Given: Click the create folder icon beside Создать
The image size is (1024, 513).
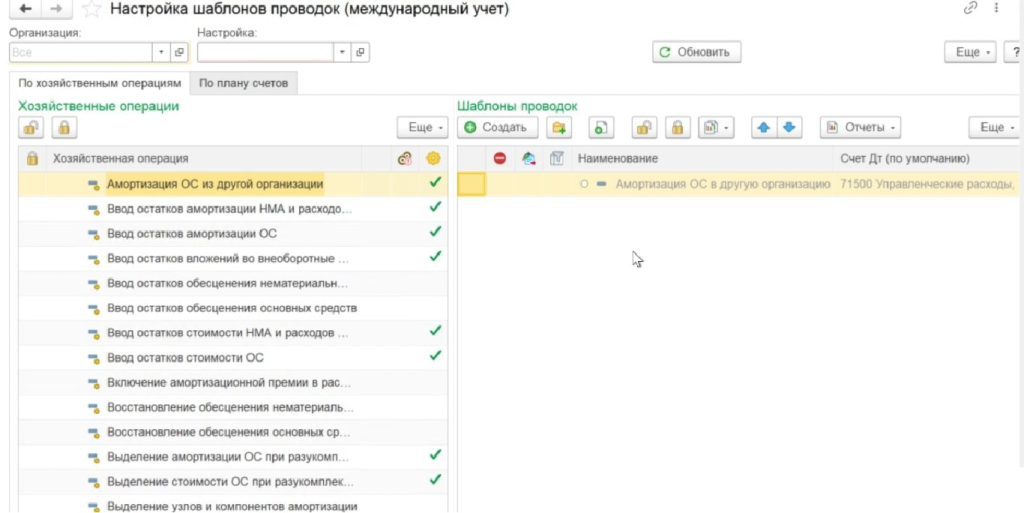Looking at the screenshot, I should pos(559,128).
